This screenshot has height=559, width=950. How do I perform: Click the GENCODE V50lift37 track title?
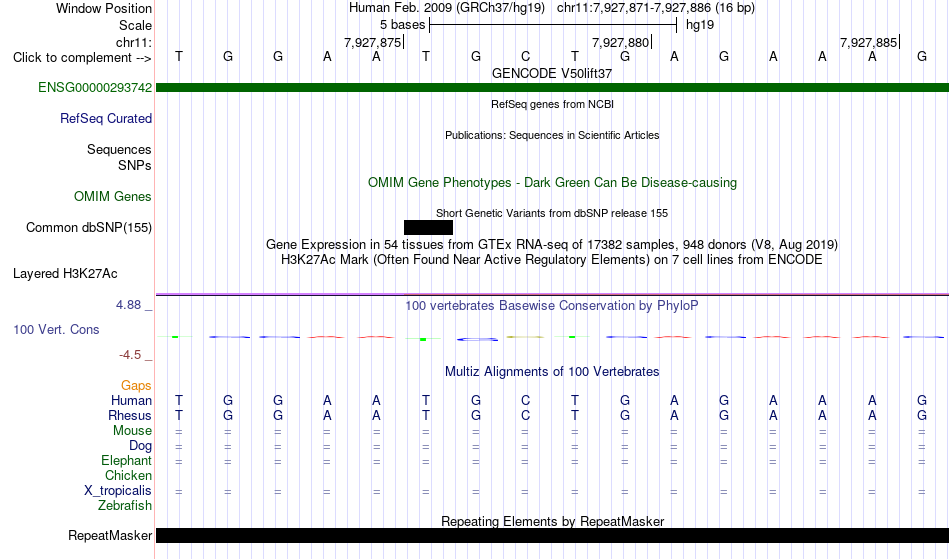(x=552, y=74)
